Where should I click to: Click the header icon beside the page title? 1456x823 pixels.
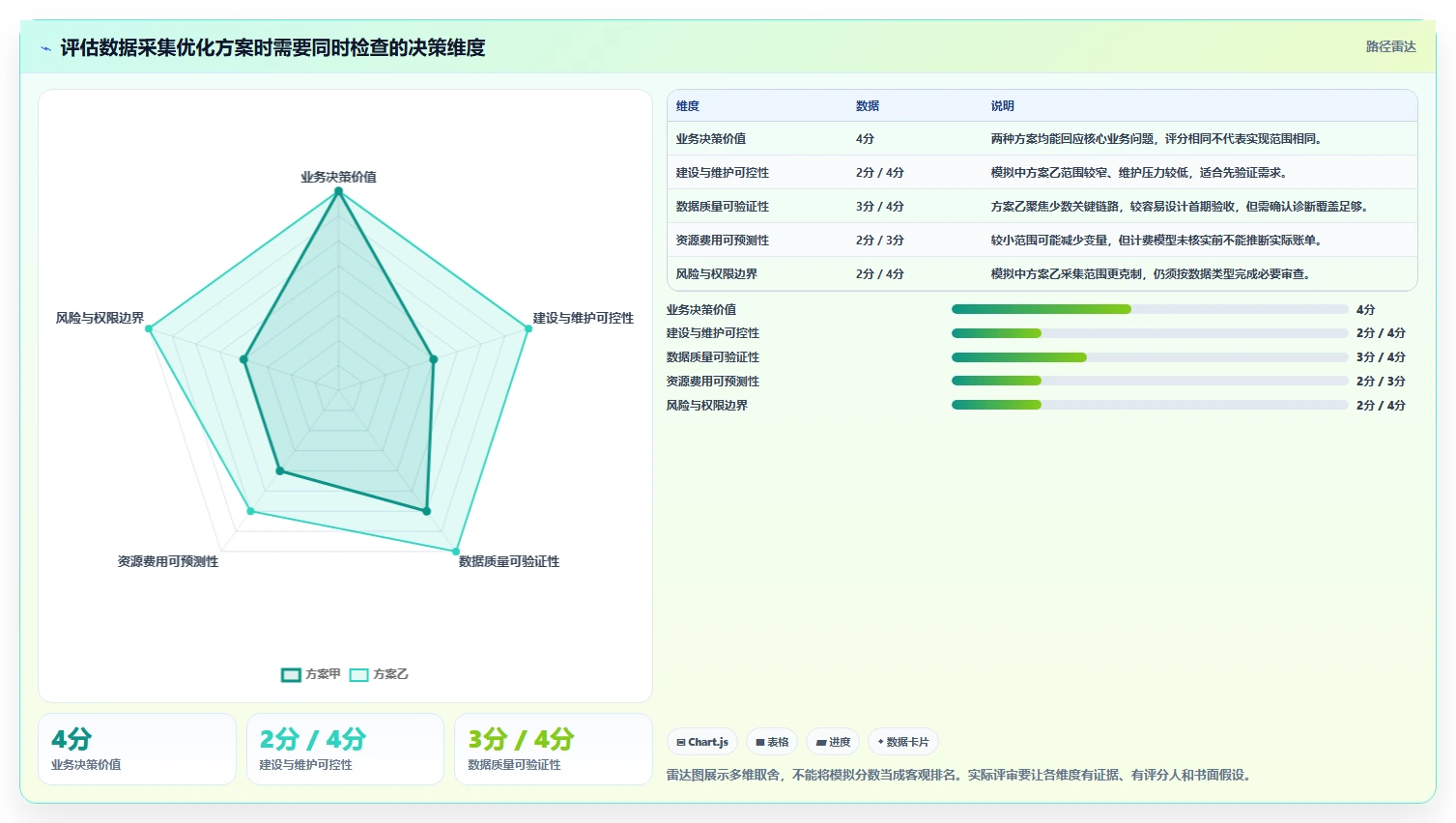tap(45, 48)
